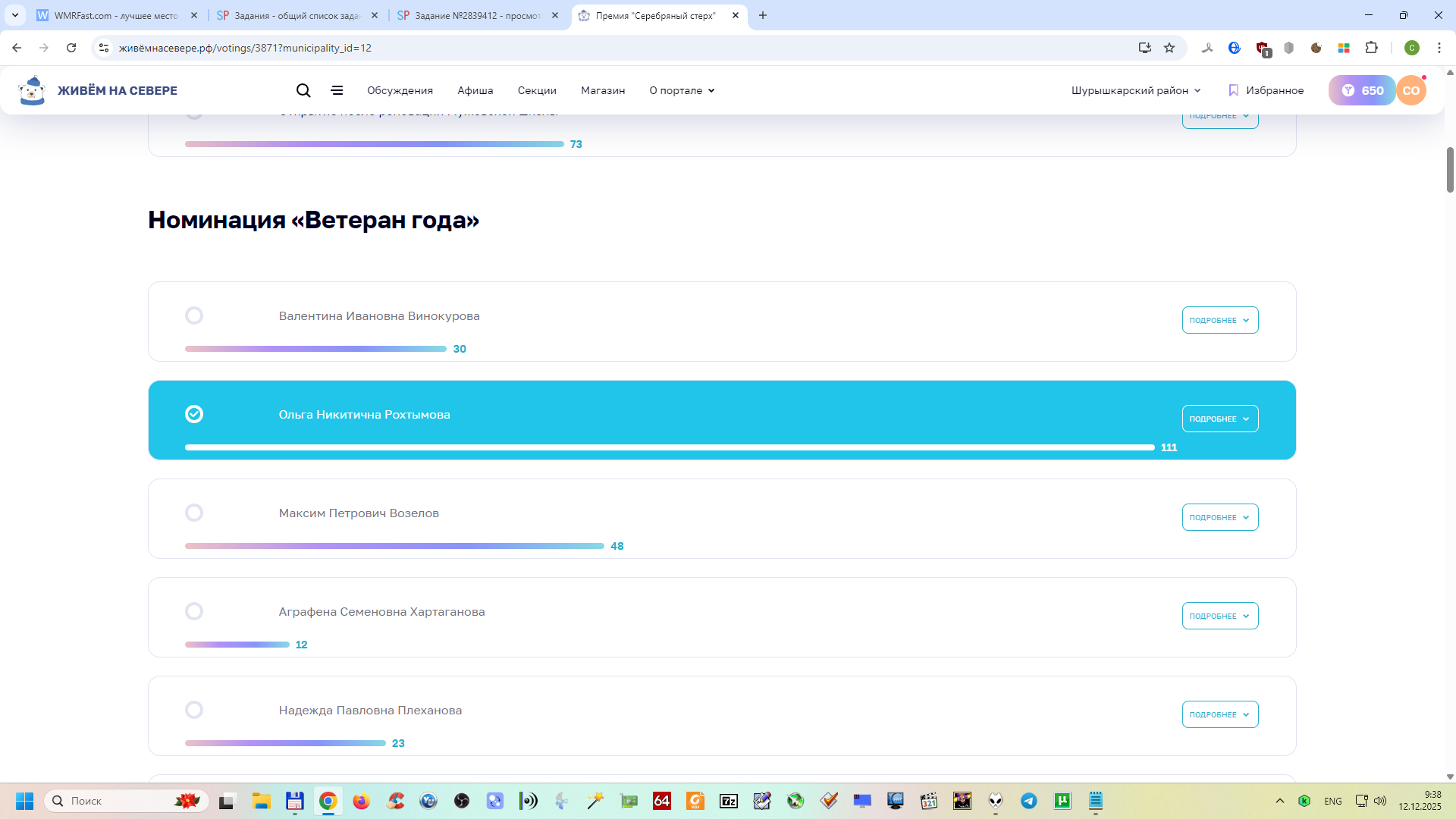Open Telegram from the taskbar
The width and height of the screenshot is (1456, 819).
tap(1029, 801)
